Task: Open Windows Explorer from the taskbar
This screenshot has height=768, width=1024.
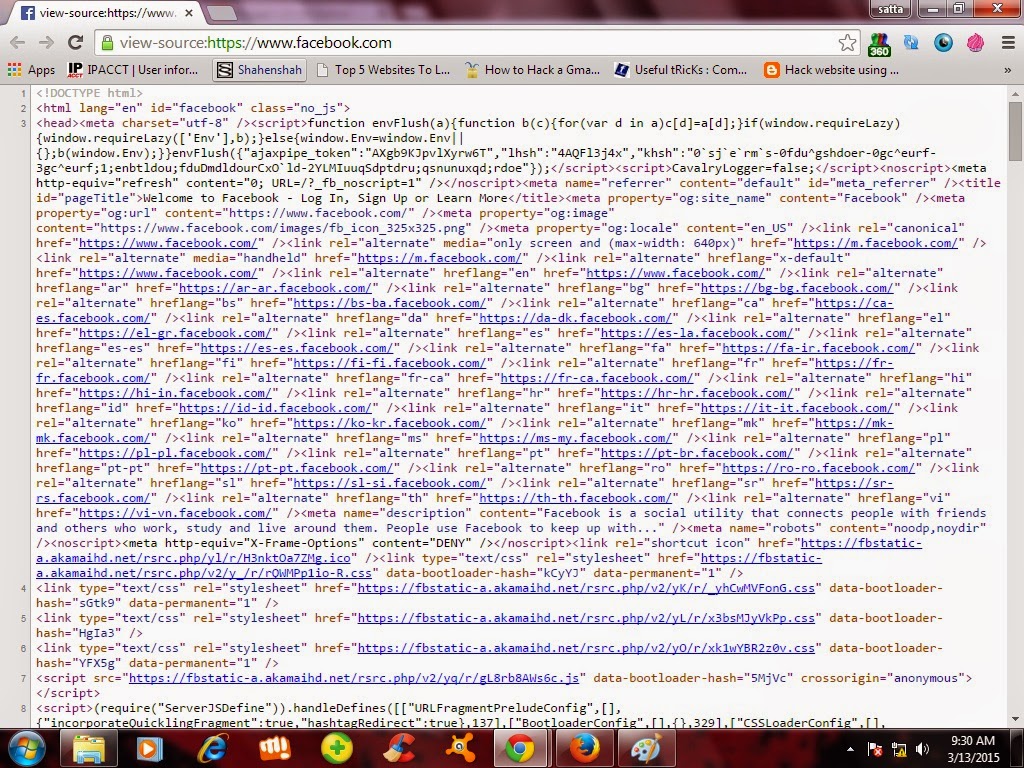Action: coord(89,748)
